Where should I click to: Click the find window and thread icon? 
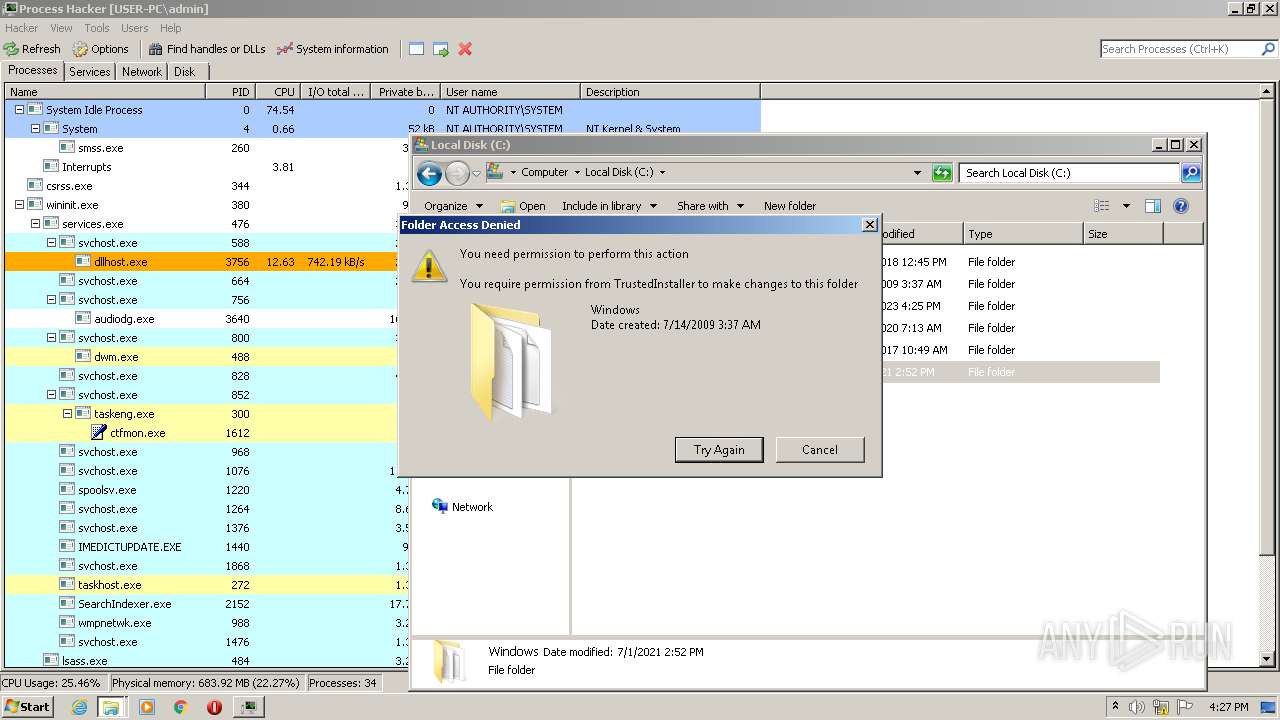pos(440,49)
